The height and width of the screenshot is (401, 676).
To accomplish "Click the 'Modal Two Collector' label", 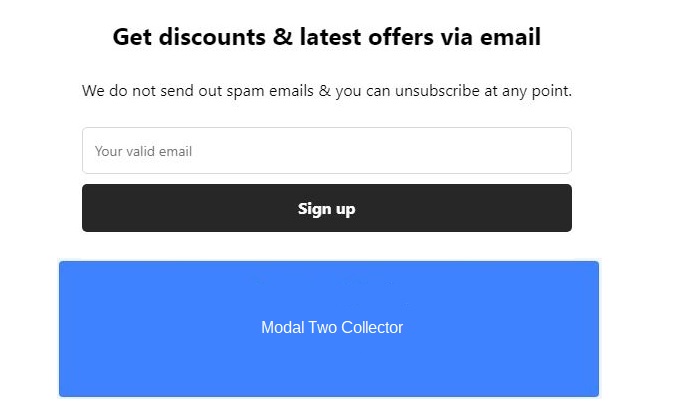I will click(332, 328).
